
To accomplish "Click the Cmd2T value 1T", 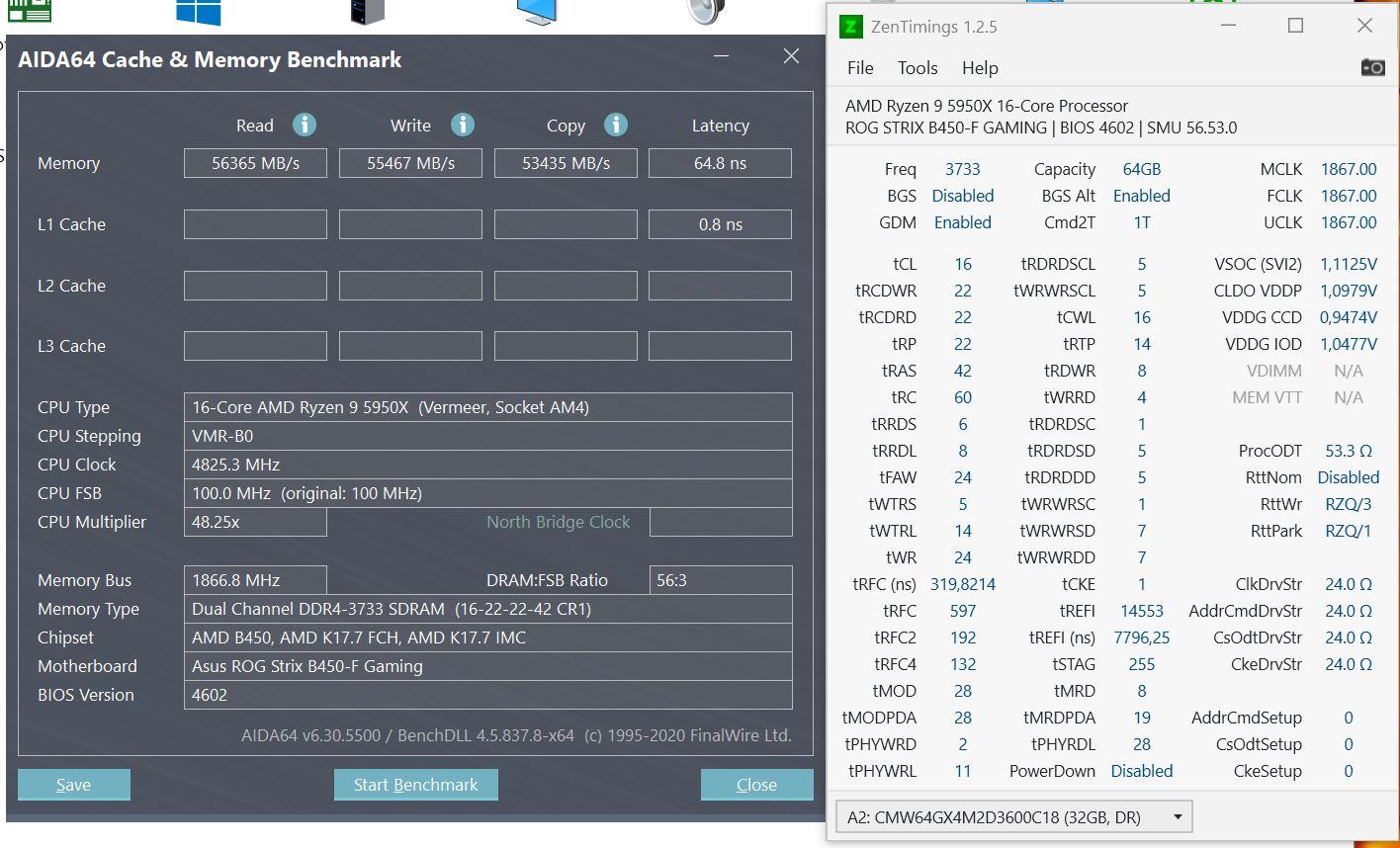I will click(x=1142, y=222).
